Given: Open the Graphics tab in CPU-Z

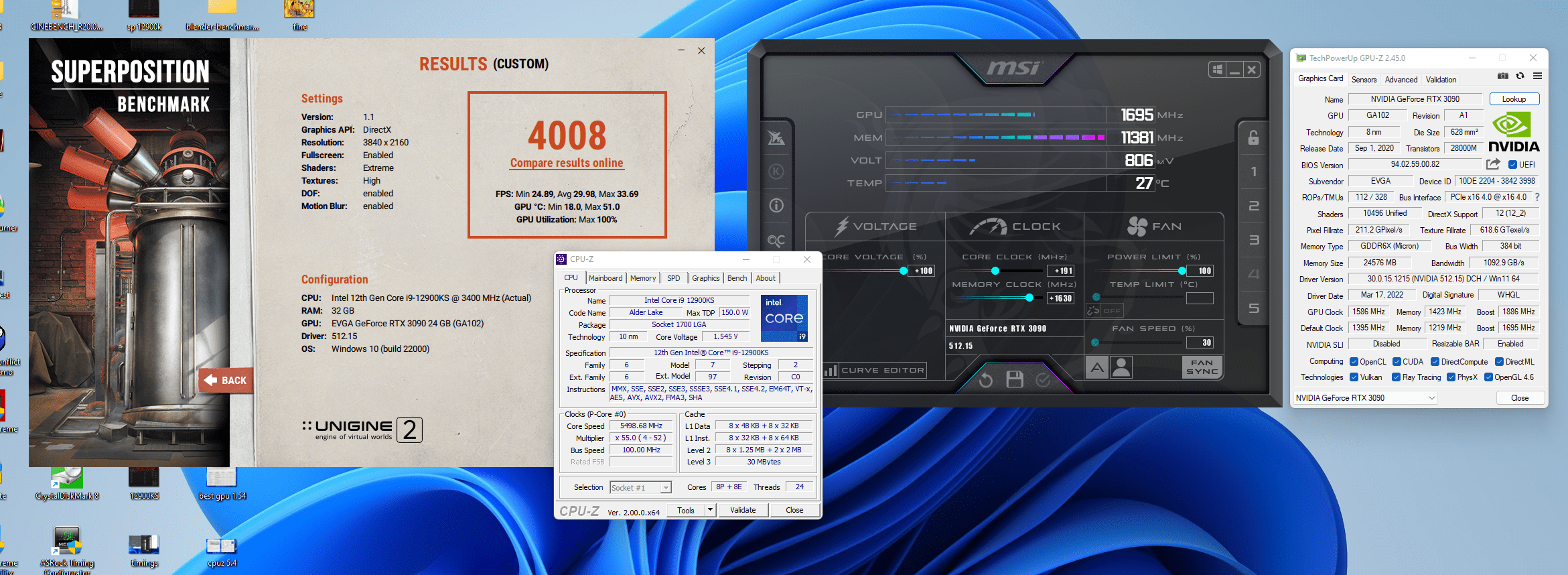Looking at the screenshot, I should [705, 278].
